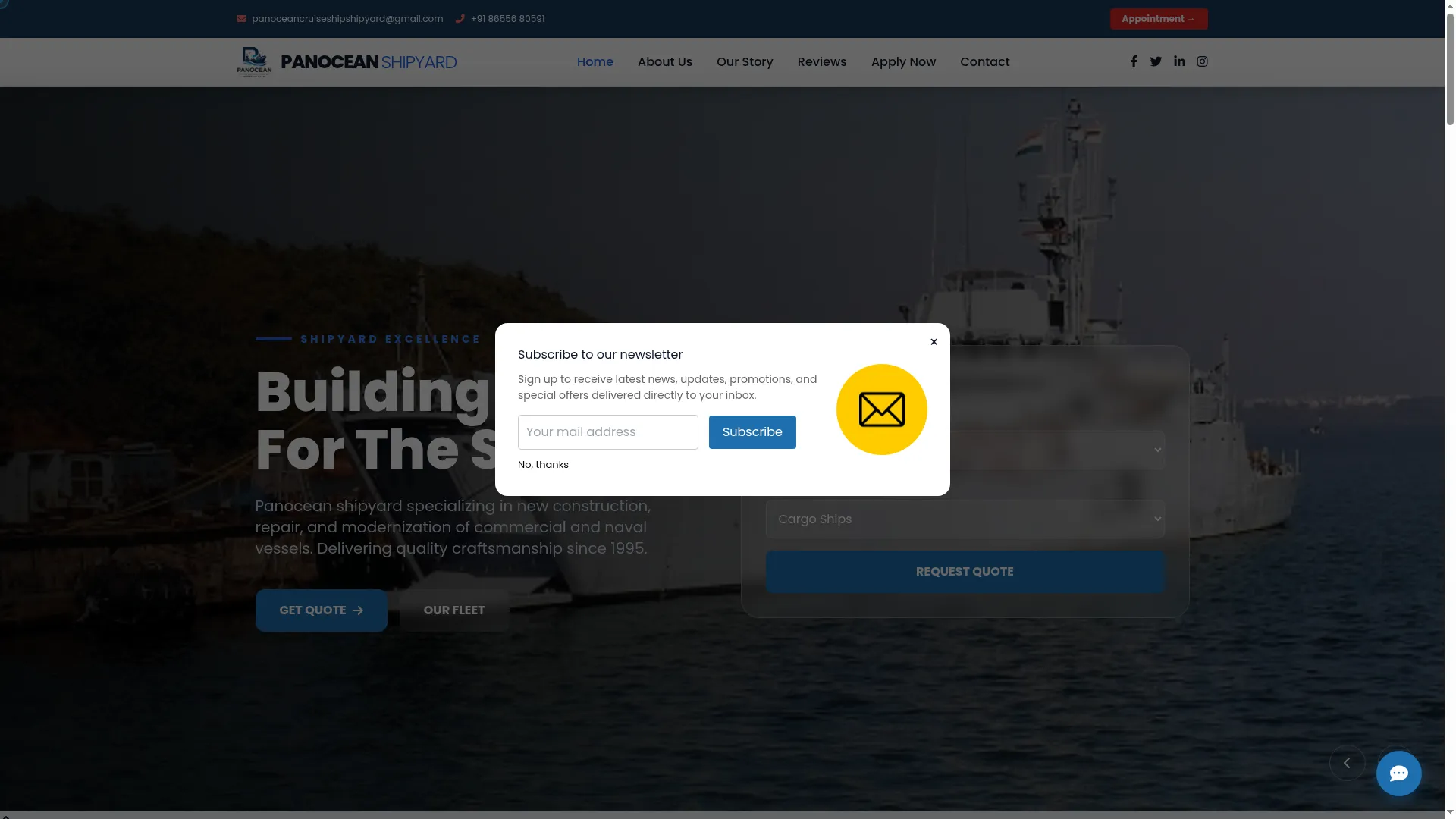
Task: Click the phone icon in top bar
Action: click(x=460, y=19)
